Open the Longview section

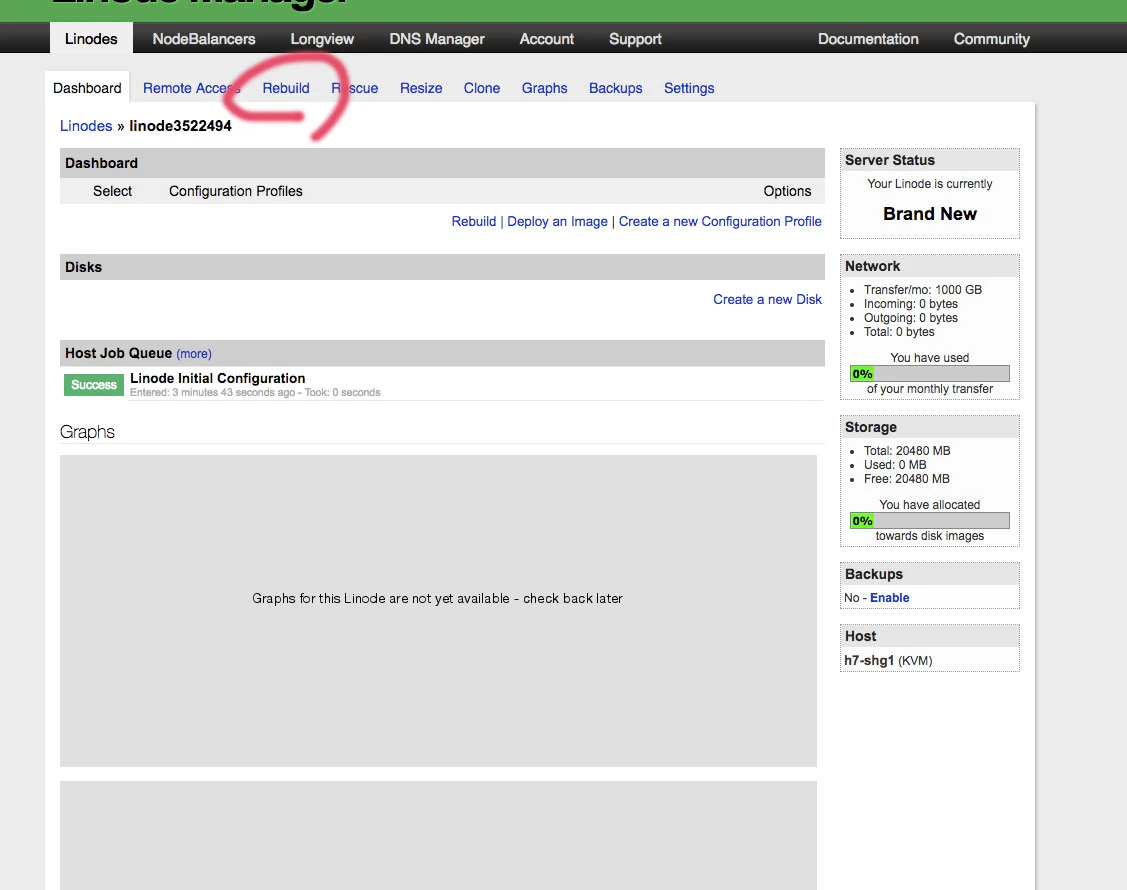(322, 39)
